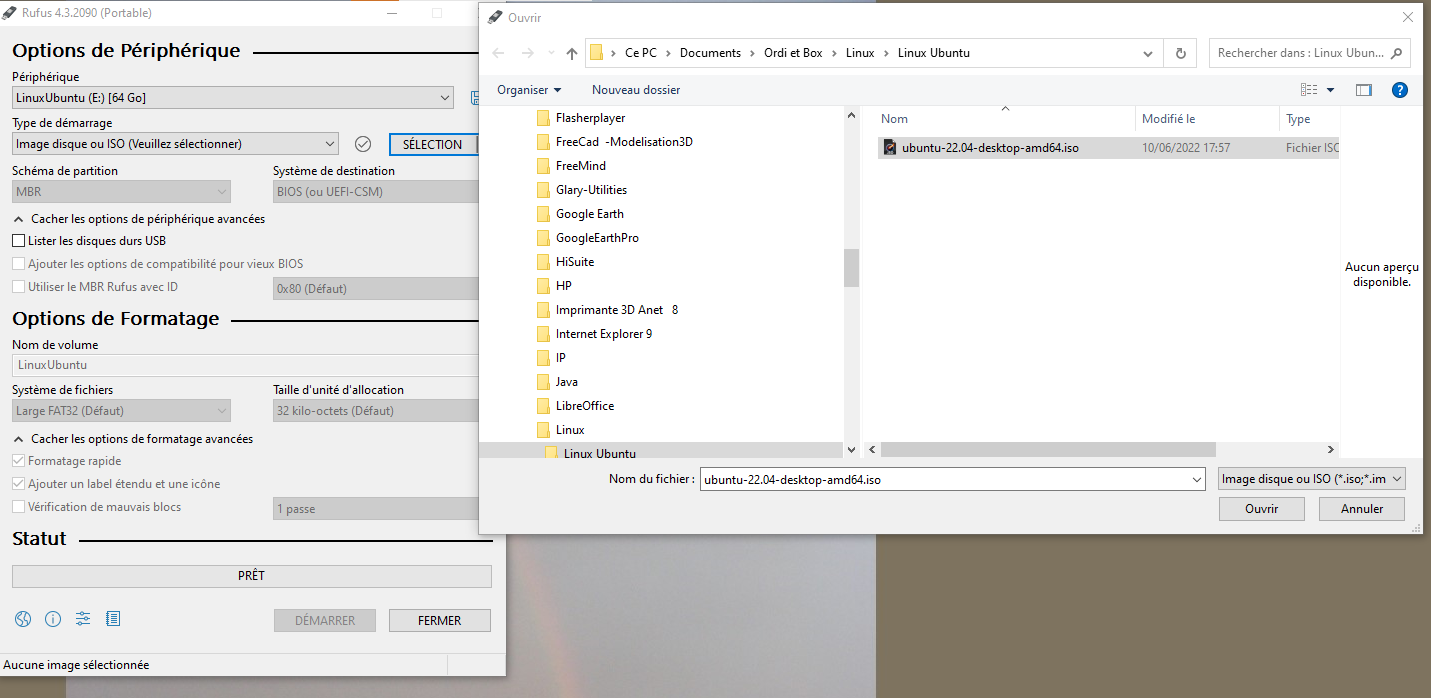Click the Nom de volume field
This screenshot has width=1431, height=698.
pyautogui.click(x=246, y=365)
